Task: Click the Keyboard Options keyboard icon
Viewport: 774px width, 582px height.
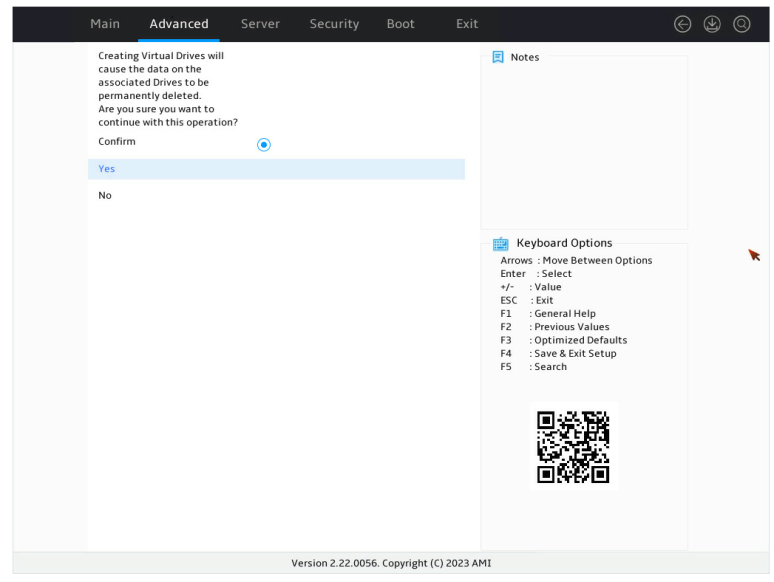Action: pyautogui.click(x=501, y=243)
